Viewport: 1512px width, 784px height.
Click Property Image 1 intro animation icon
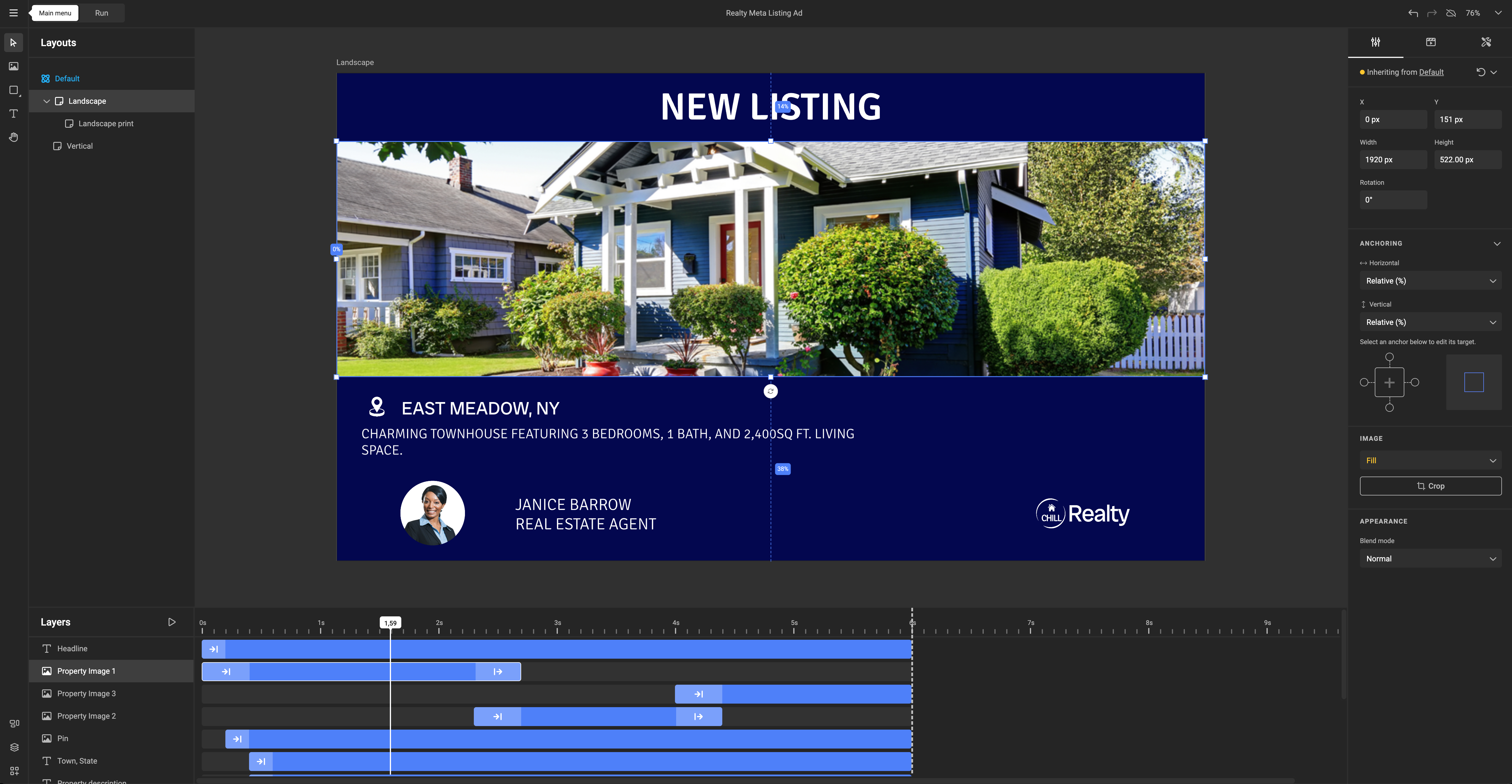click(226, 671)
